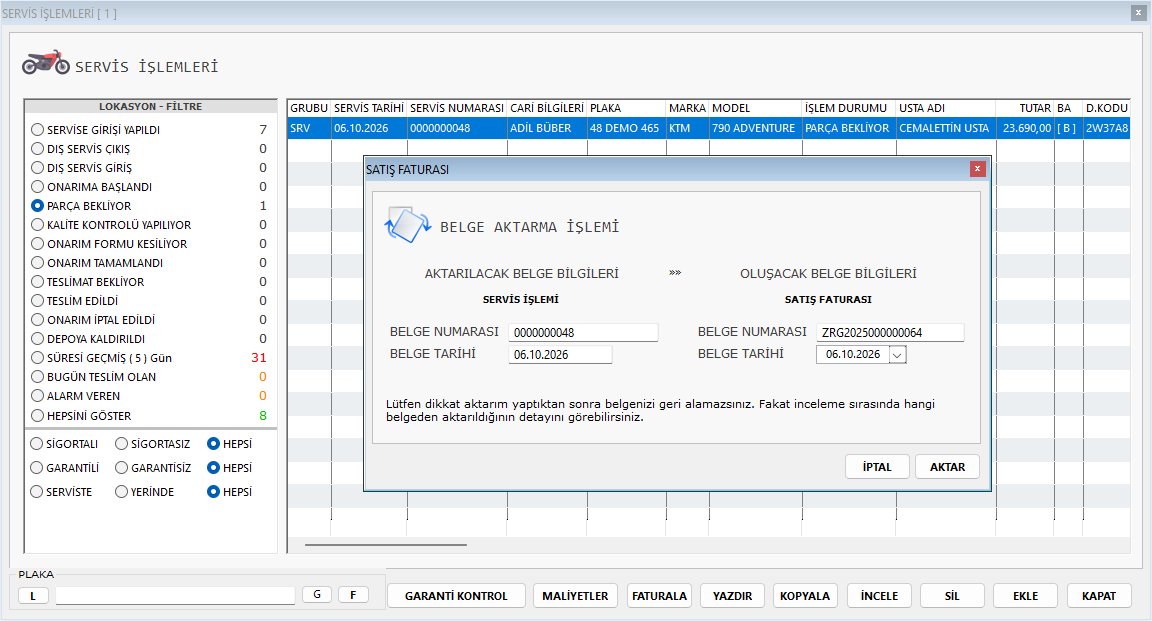Click AKTAR button in dialog

tap(947, 467)
